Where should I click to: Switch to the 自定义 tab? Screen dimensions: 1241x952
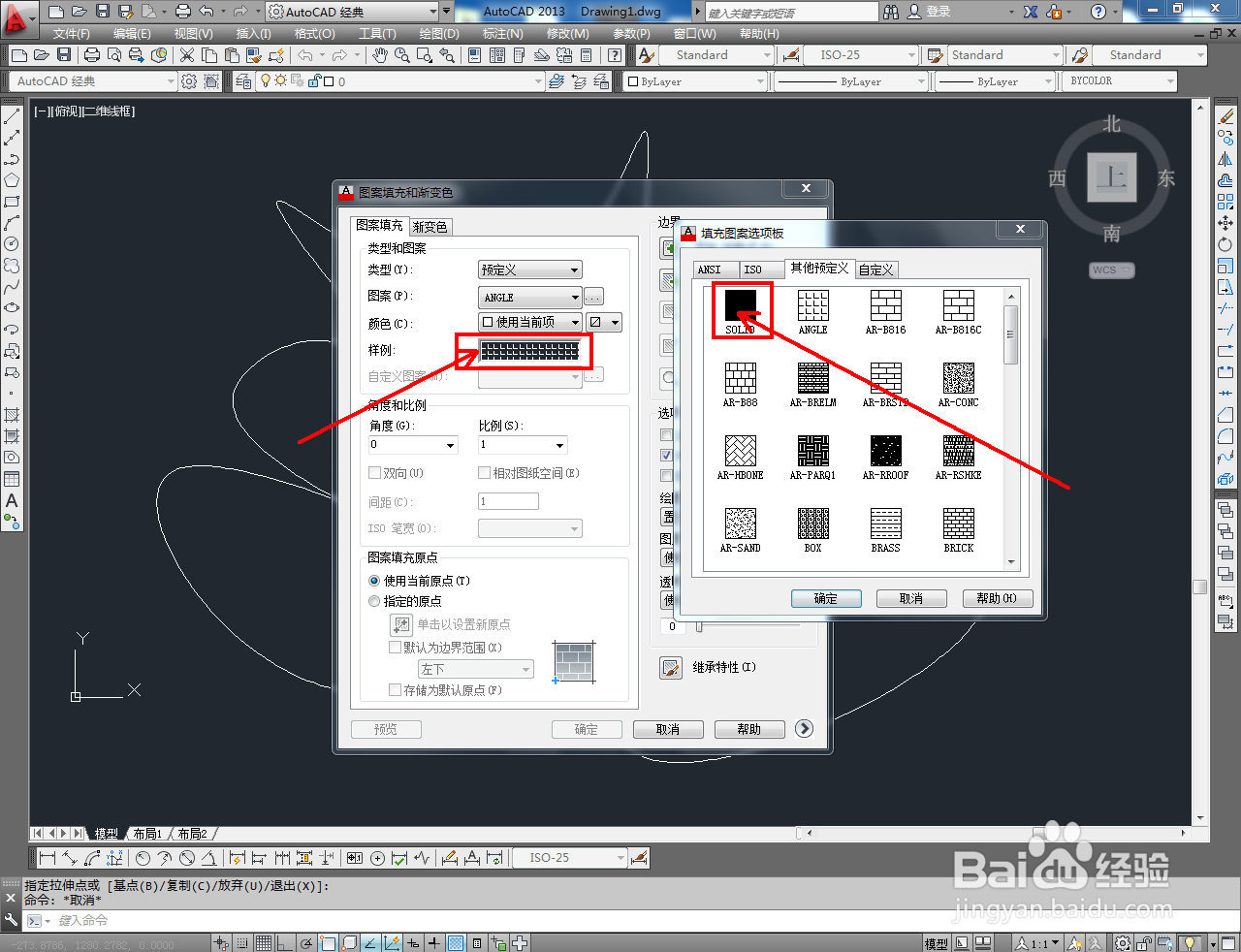pos(876,270)
